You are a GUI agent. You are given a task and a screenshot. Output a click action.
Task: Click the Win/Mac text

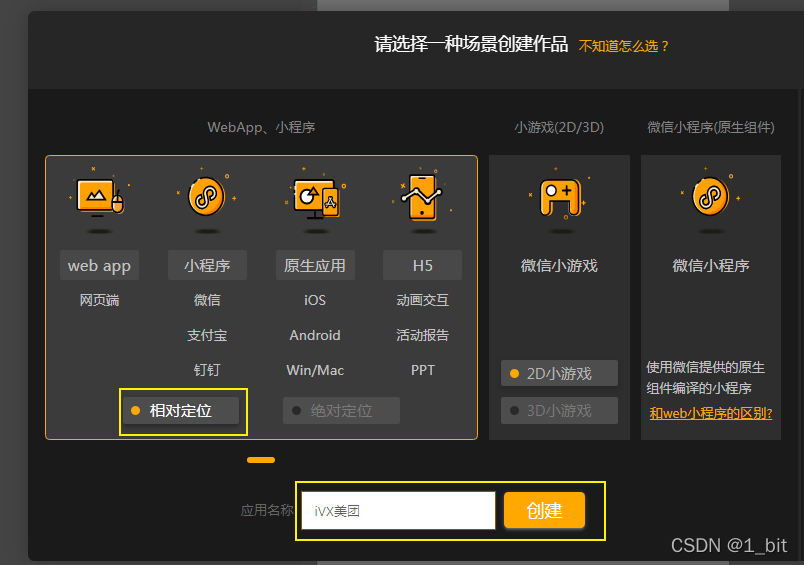315,370
